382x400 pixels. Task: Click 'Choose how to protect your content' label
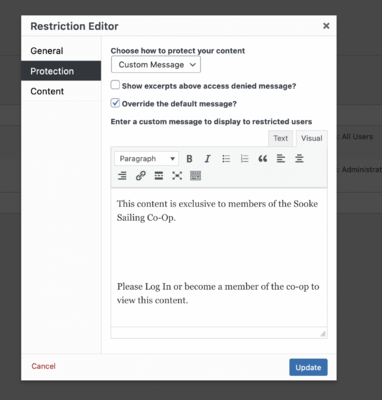click(178, 51)
